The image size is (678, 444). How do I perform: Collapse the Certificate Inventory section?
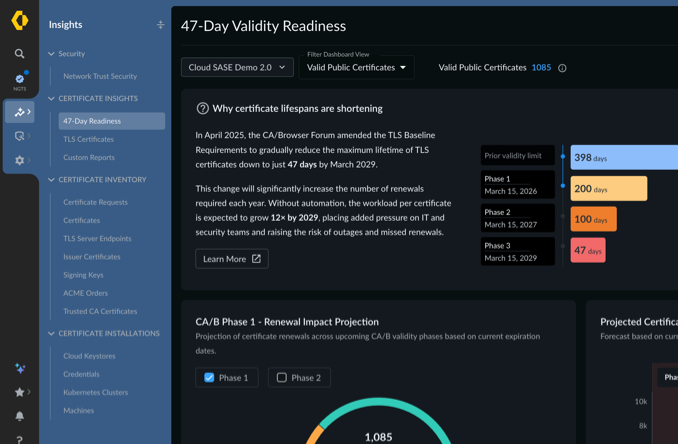point(51,179)
